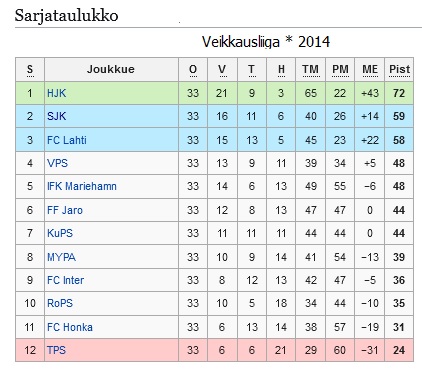Open the HJK team link
The width and height of the screenshot is (422, 373).
56,93
